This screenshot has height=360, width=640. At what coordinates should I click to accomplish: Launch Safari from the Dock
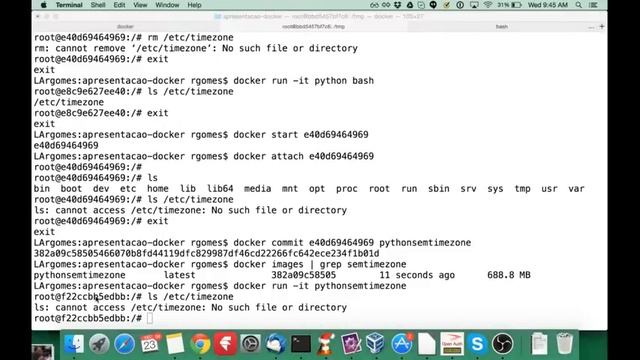point(124,344)
